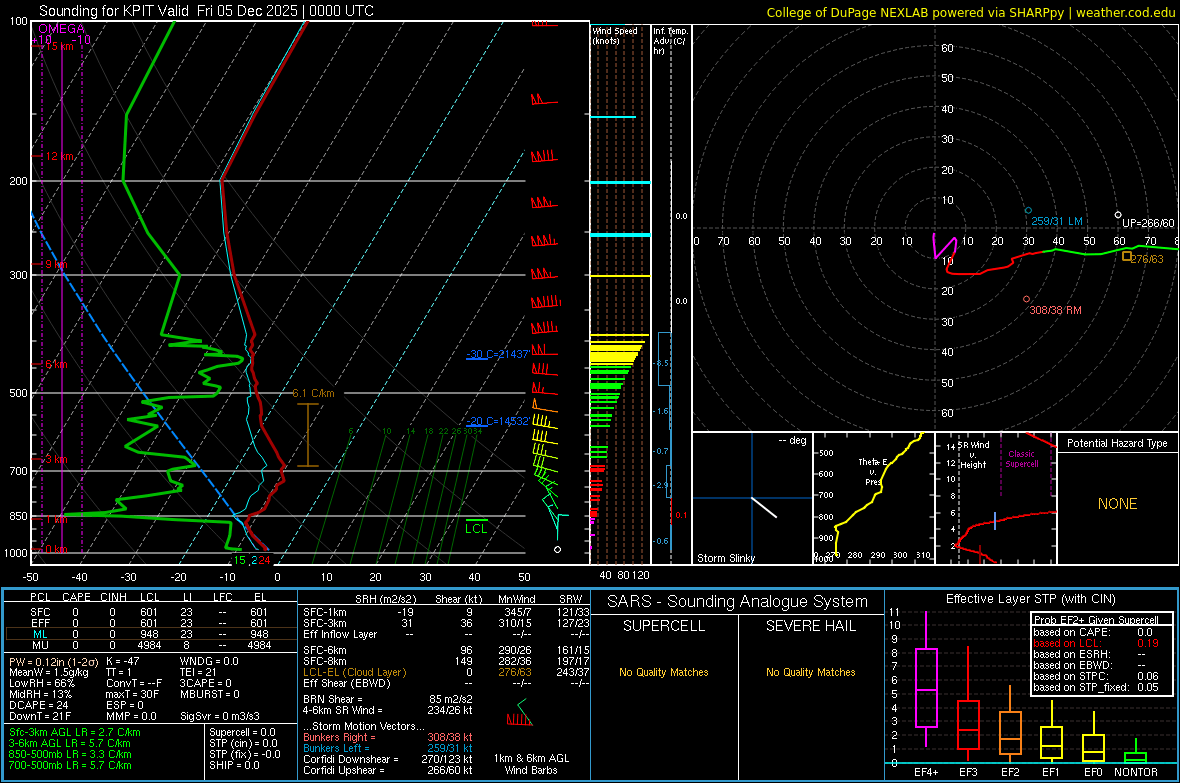Click the 'Theta-E v. Pres' inset label
Viewport: 1180px width, 783px height.
(x=872, y=472)
